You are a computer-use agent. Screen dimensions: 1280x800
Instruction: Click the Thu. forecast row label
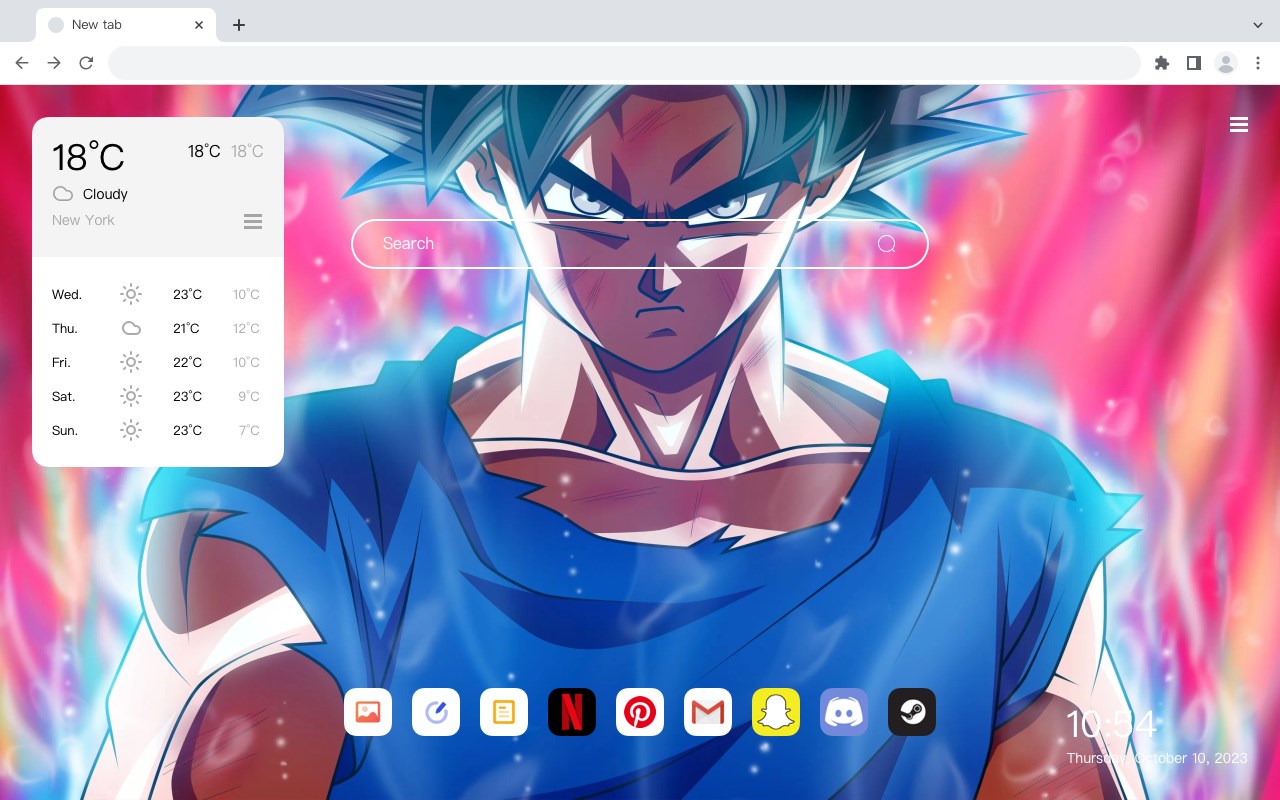[65, 329]
